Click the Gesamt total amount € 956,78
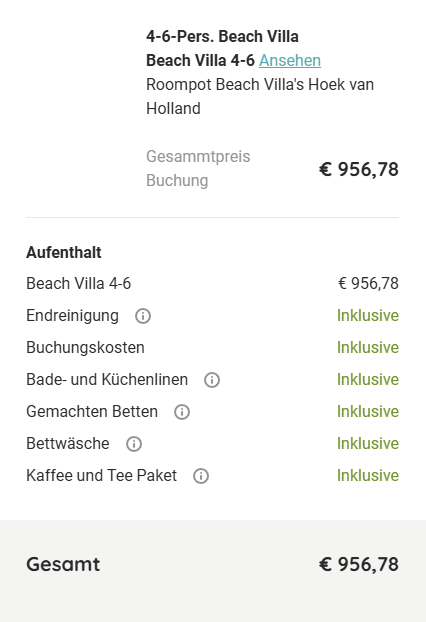 tap(359, 564)
